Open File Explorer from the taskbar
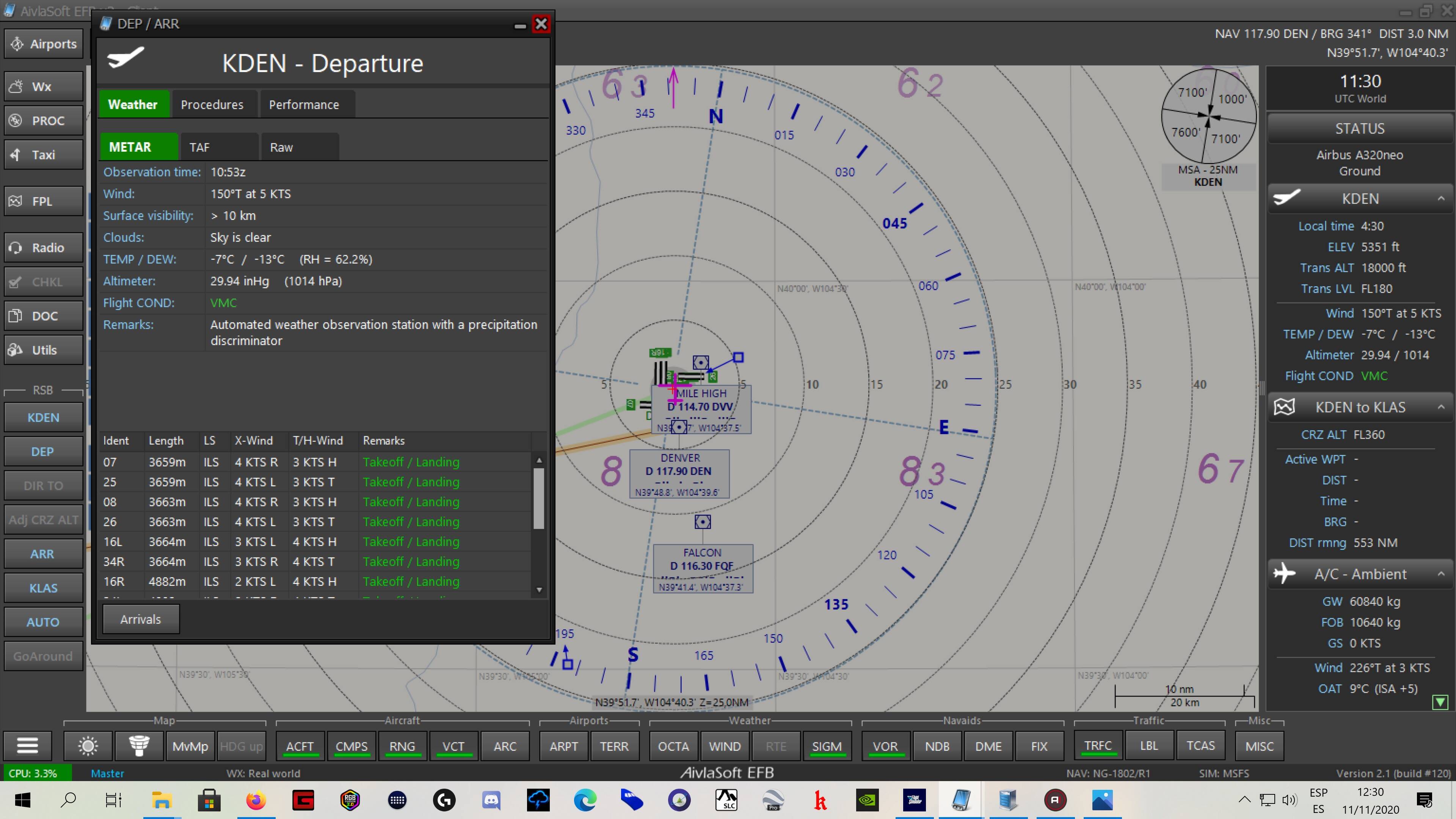 click(162, 800)
